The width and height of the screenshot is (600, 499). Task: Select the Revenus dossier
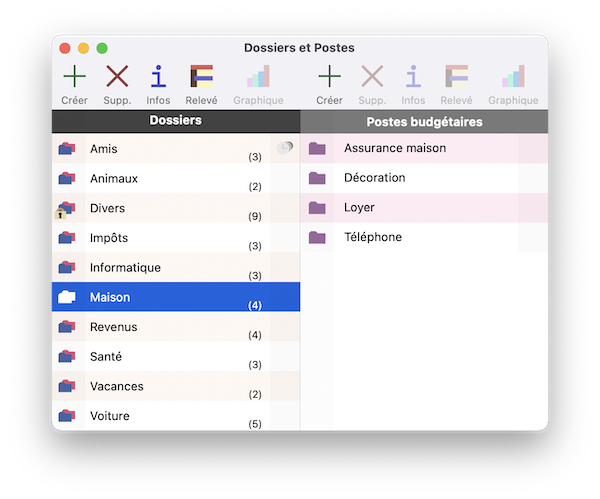point(176,326)
